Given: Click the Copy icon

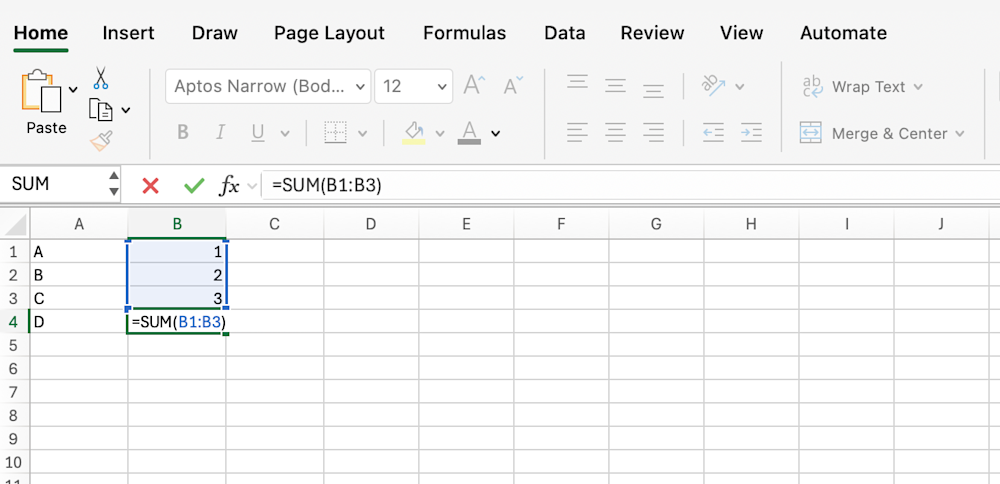Looking at the screenshot, I should coord(100,110).
